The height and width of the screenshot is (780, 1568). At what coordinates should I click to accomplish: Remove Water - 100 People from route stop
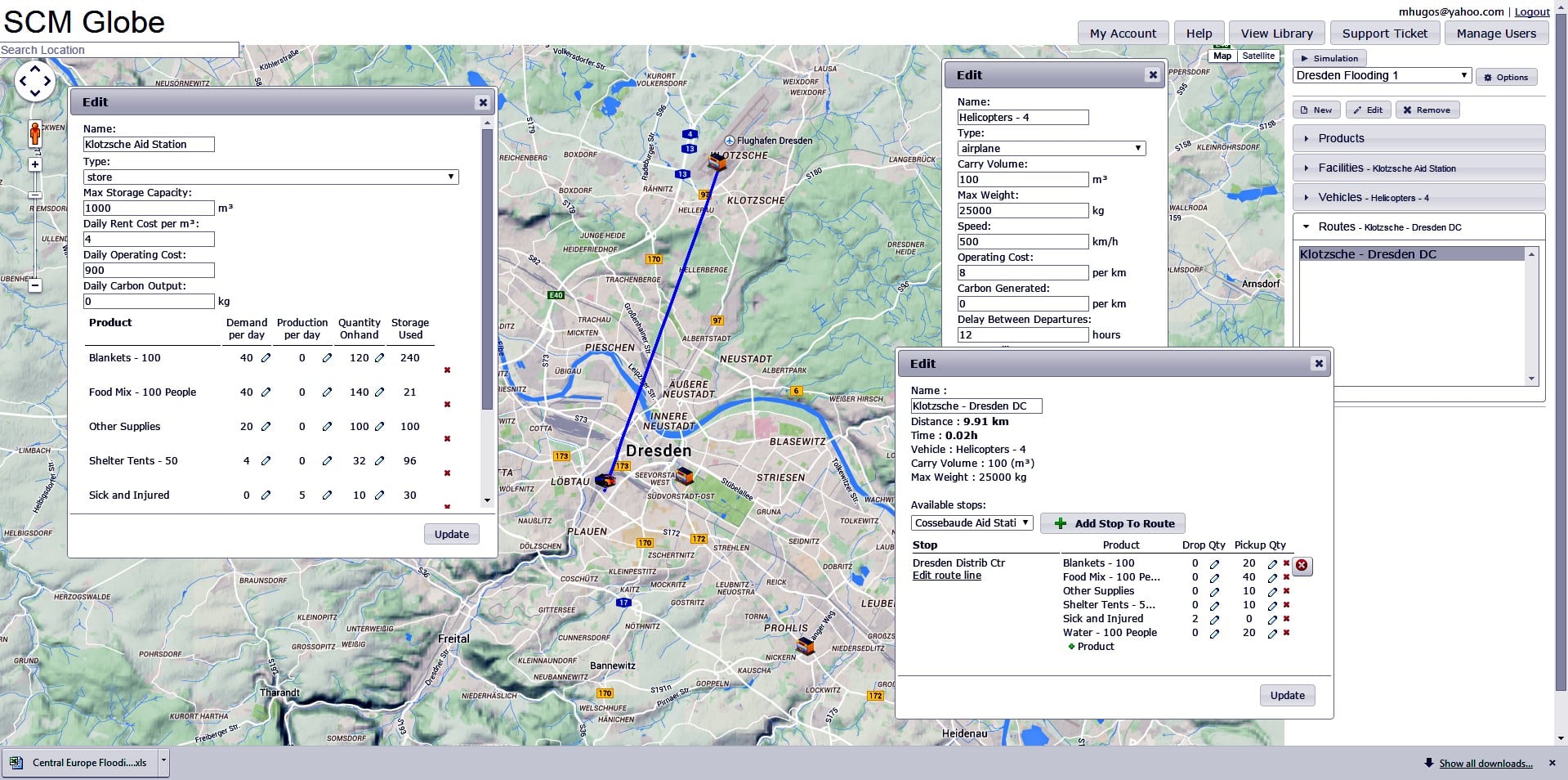[x=1286, y=633]
